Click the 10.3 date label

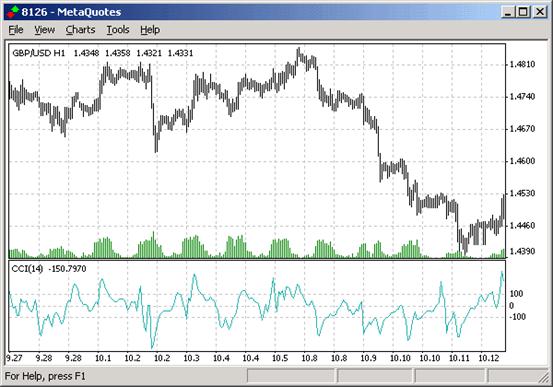pos(192,358)
